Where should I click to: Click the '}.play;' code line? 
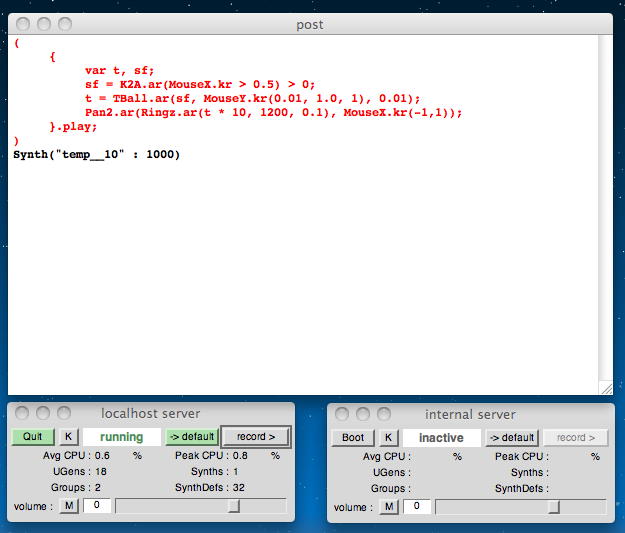point(73,127)
